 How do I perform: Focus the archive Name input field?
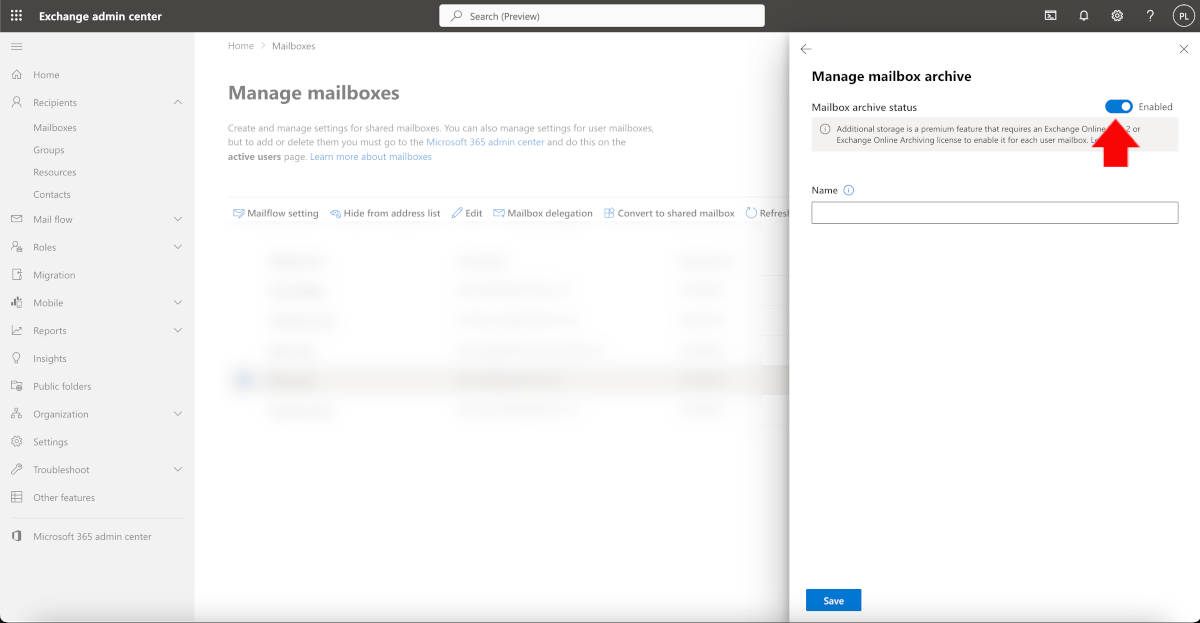995,212
